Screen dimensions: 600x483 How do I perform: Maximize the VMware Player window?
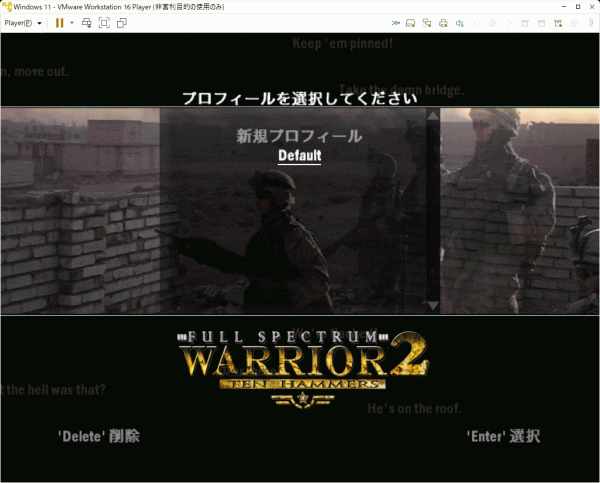click(578, 7)
